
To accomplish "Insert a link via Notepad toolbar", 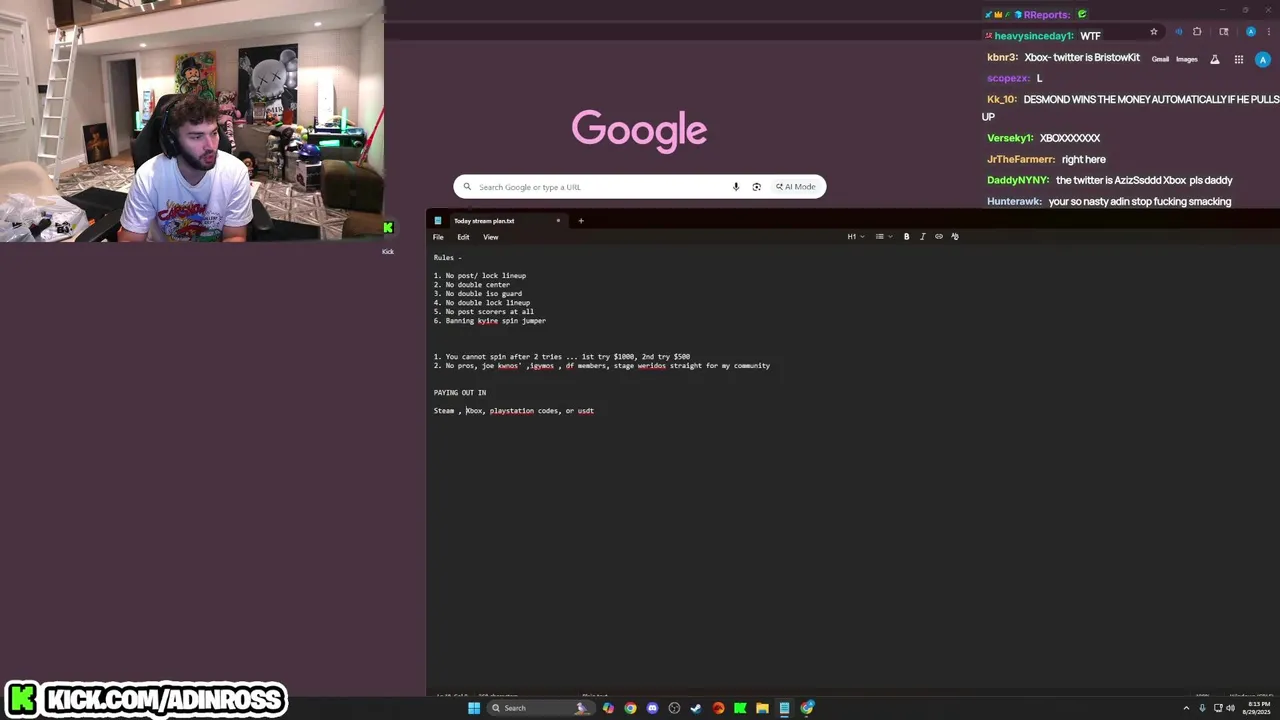I will pos(939,237).
